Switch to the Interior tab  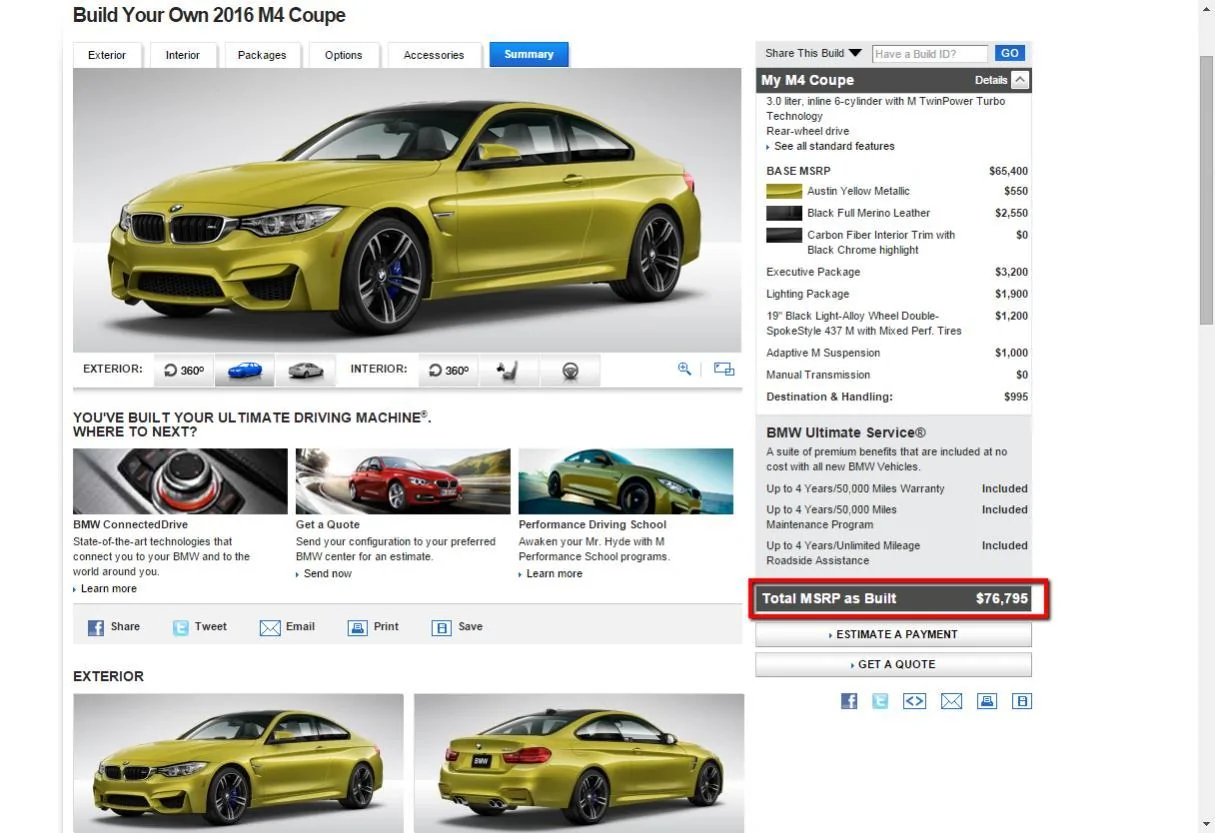coord(183,55)
